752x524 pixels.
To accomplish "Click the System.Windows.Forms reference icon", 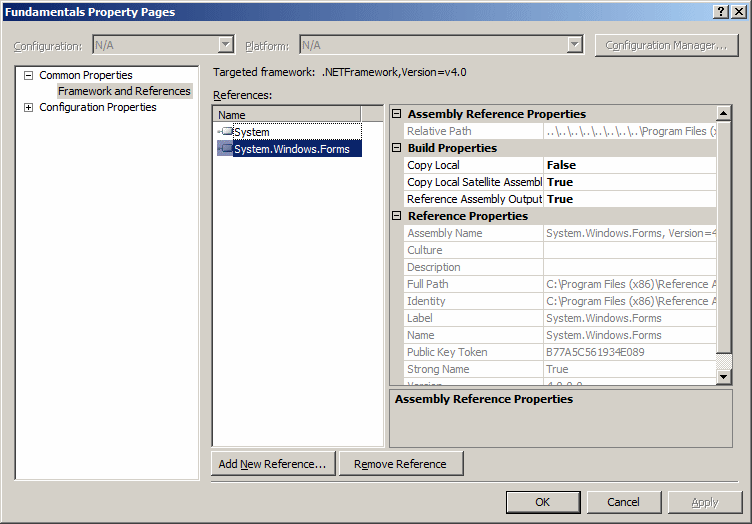I will 226,148.
